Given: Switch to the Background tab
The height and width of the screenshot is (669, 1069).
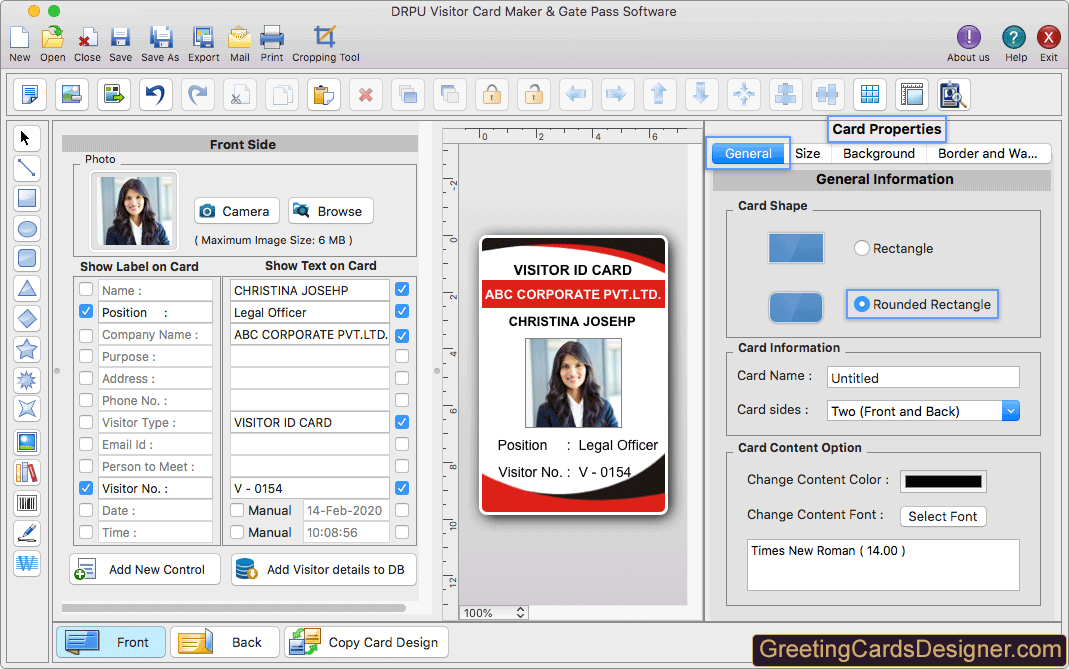Looking at the screenshot, I should click(879, 153).
